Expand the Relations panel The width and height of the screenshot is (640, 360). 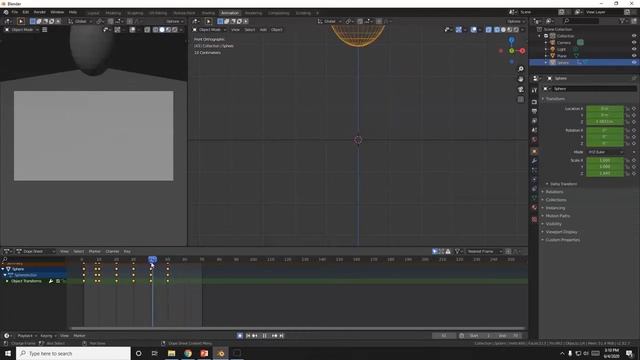point(554,192)
